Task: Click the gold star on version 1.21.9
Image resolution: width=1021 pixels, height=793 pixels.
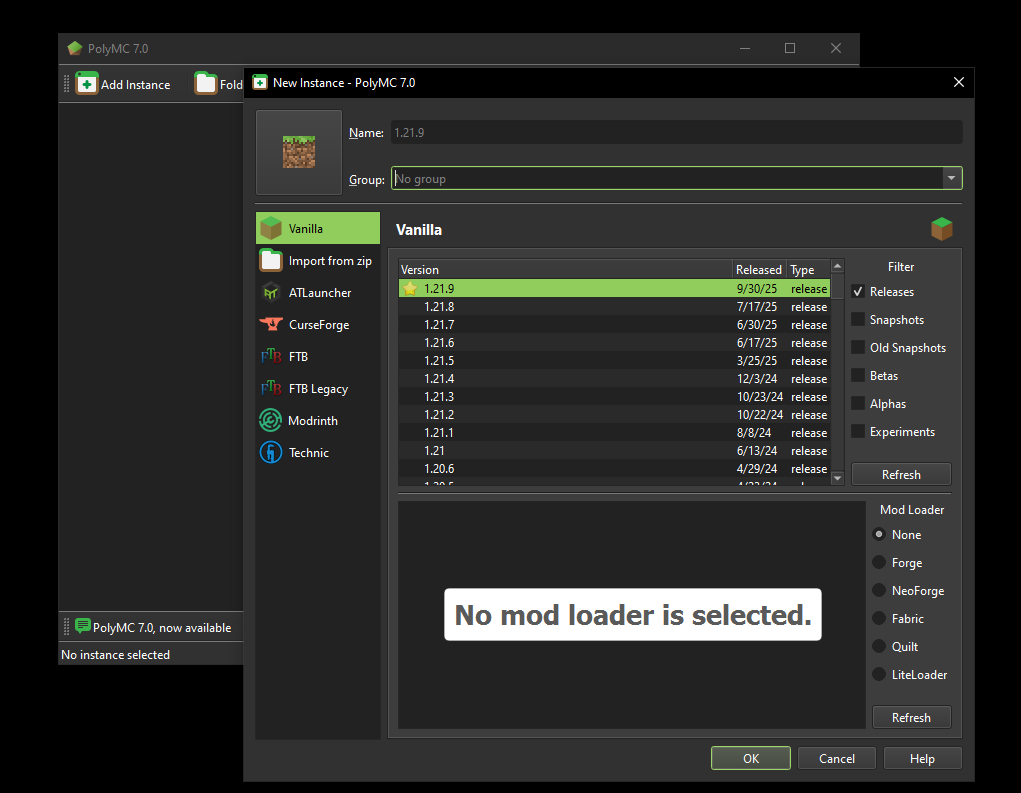Action: click(x=410, y=288)
